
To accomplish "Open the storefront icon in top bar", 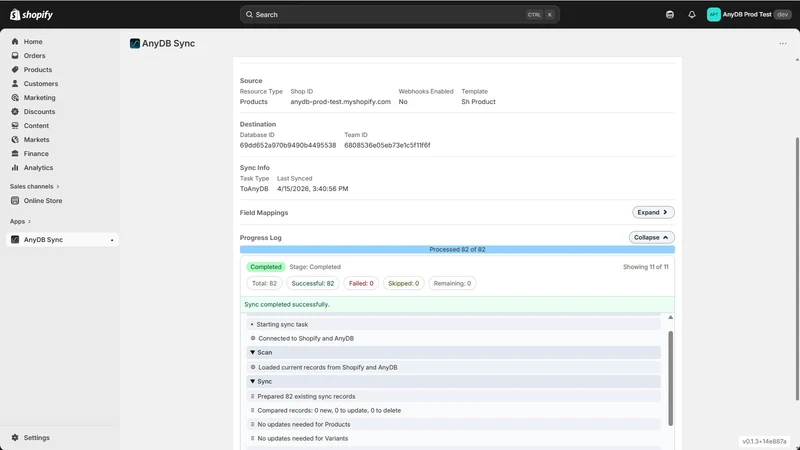I will point(670,14).
